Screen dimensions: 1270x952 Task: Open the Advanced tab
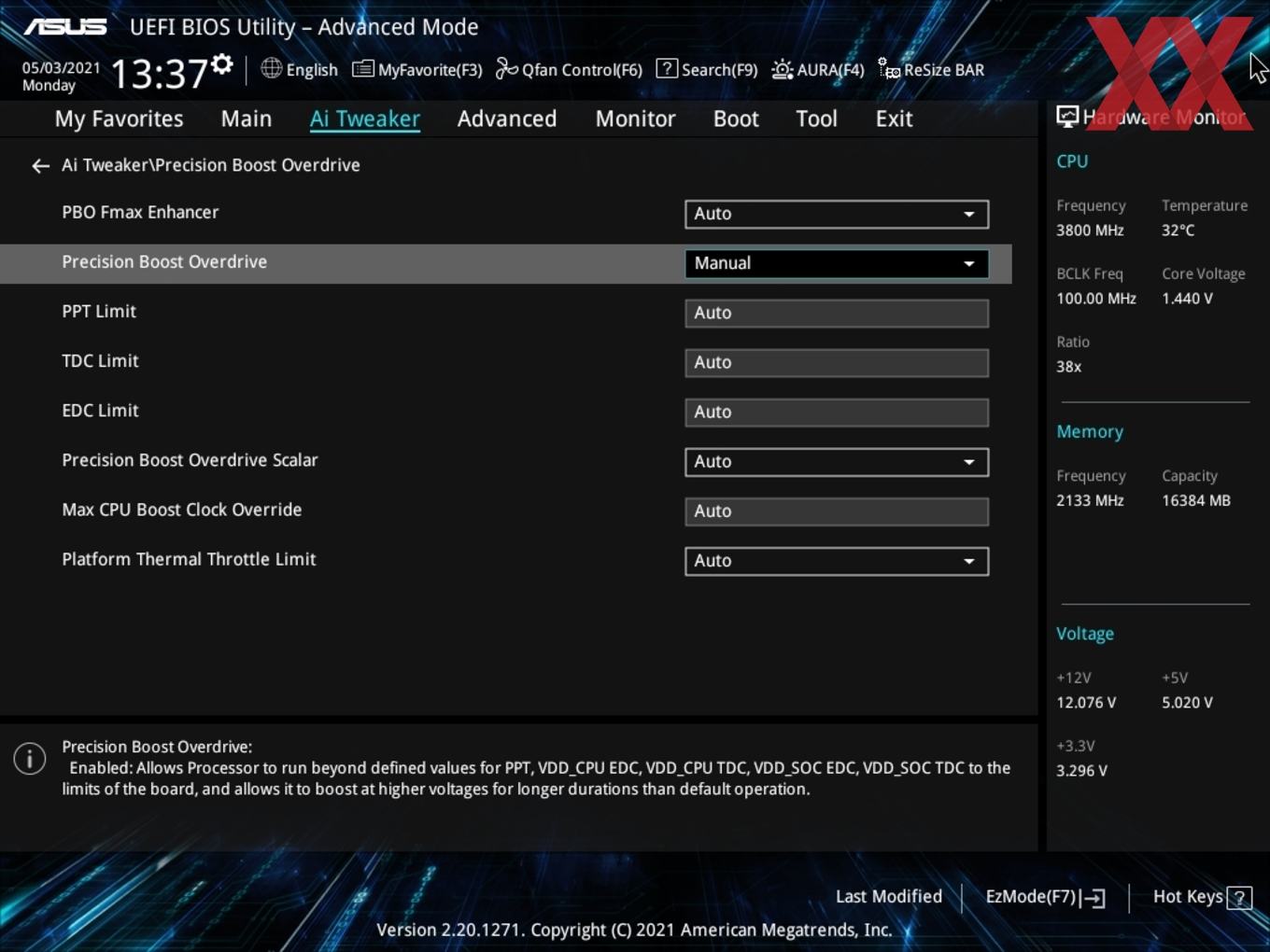point(507,119)
